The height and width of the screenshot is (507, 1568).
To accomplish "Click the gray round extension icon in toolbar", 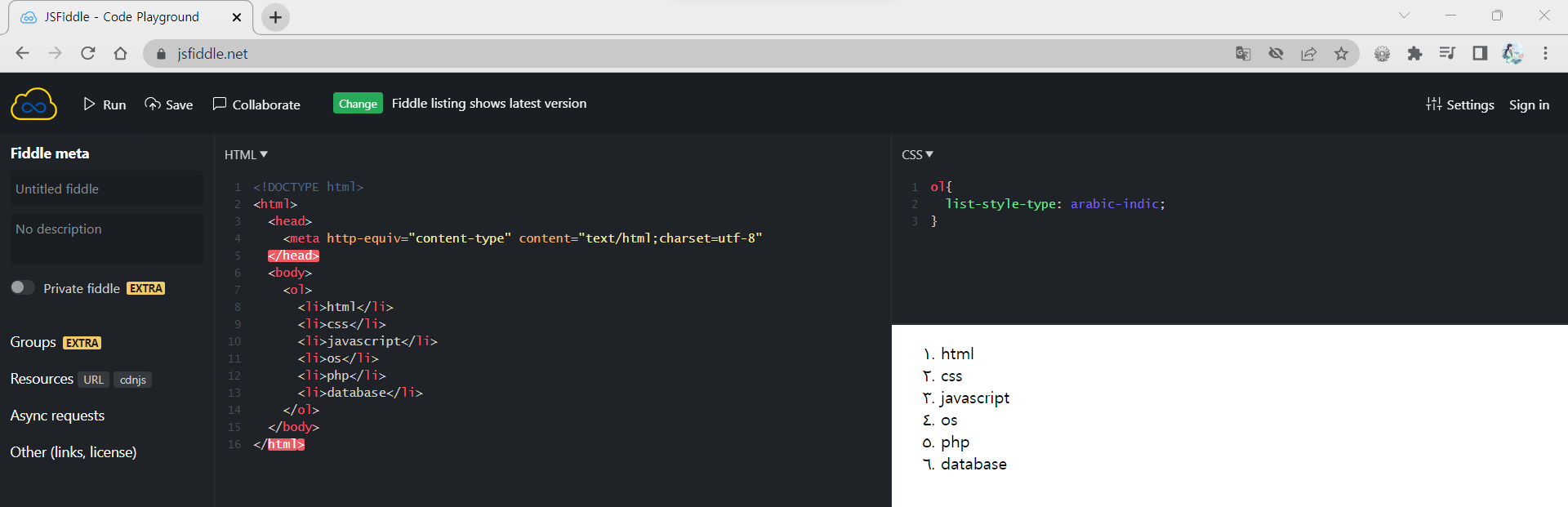I will pos(1382,54).
